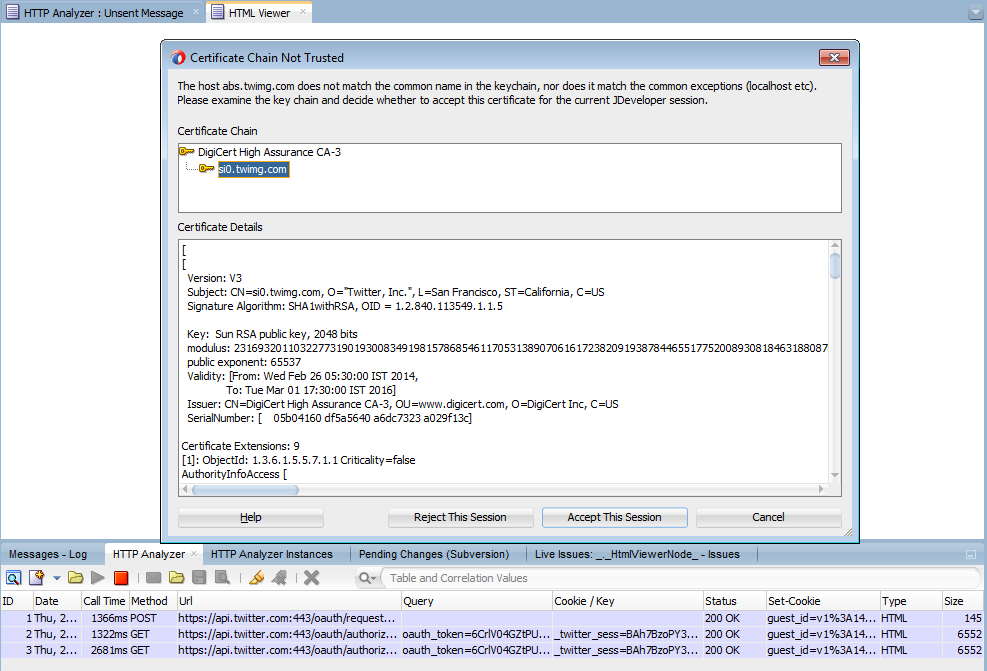Click Accept This Session button
The width and height of the screenshot is (987, 671).
point(614,517)
